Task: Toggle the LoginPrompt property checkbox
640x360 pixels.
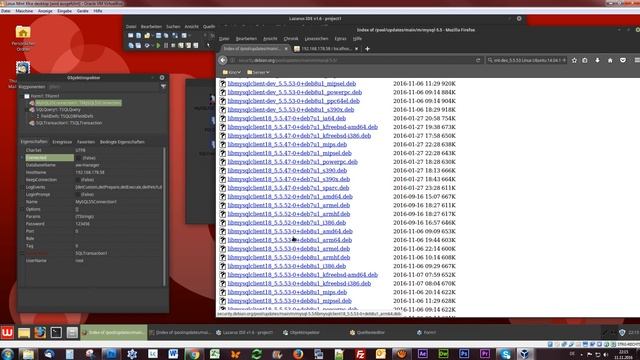Action: (78, 194)
